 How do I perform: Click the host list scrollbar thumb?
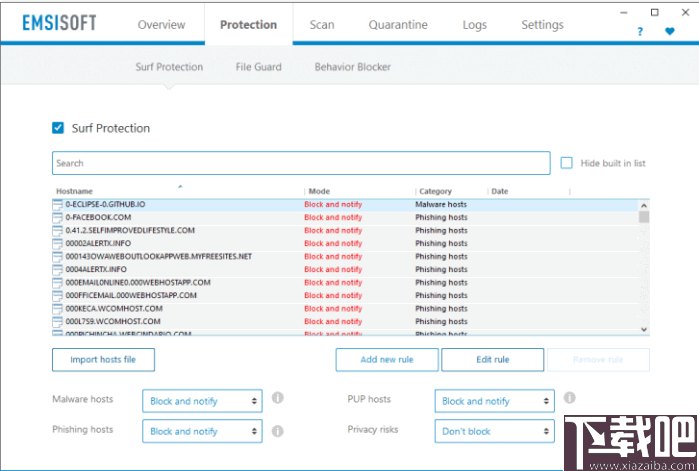(x=644, y=217)
